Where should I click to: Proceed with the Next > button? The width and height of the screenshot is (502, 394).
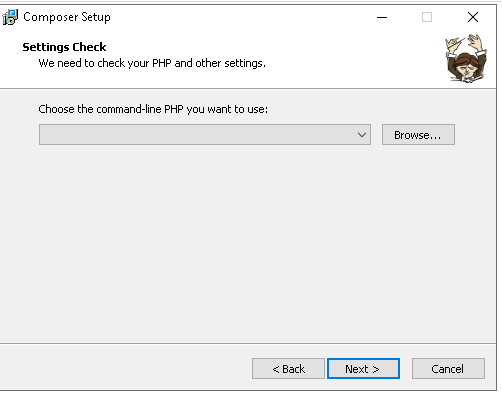tap(363, 369)
